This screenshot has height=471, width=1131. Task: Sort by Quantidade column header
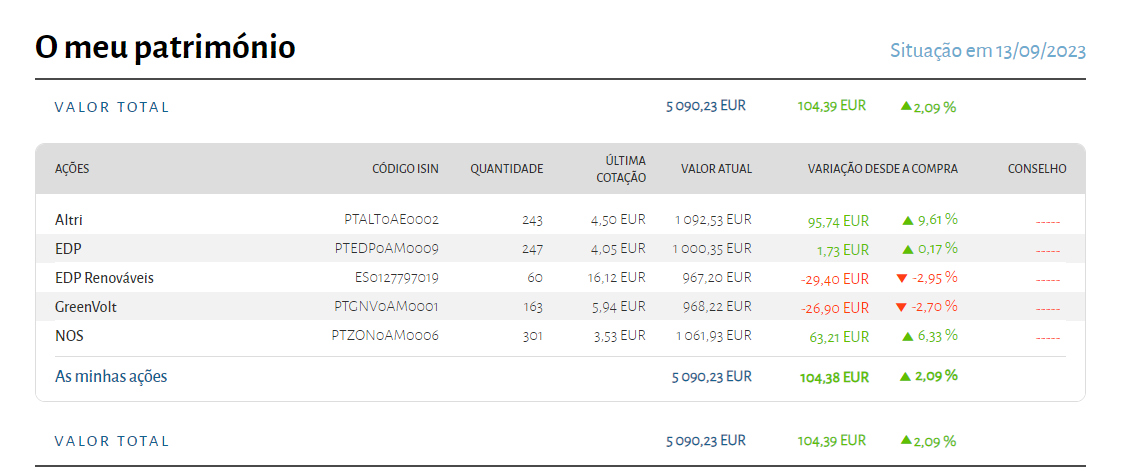click(x=507, y=169)
